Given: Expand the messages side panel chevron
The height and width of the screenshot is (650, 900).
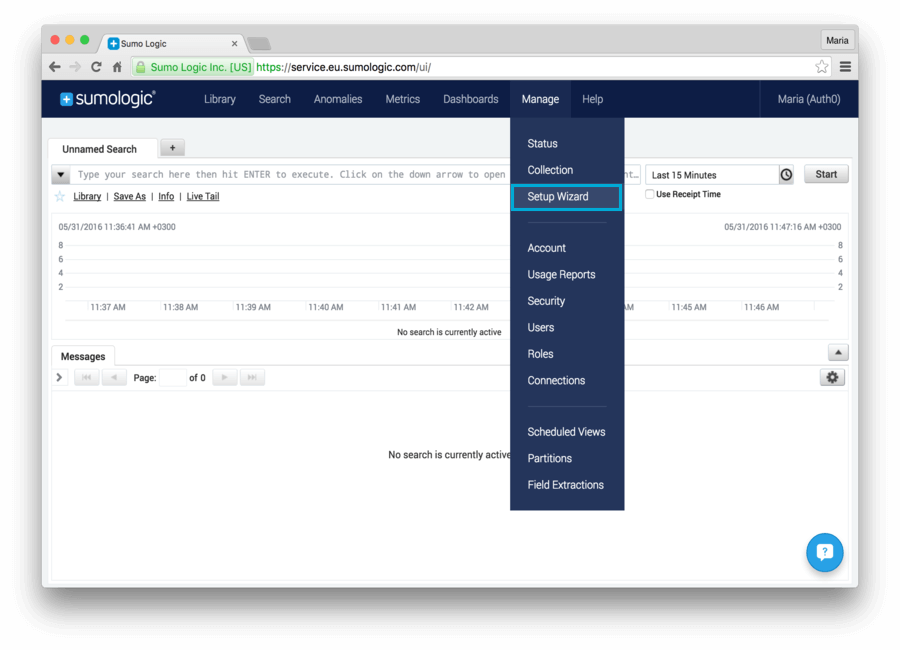Looking at the screenshot, I should pyautogui.click(x=59, y=377).
